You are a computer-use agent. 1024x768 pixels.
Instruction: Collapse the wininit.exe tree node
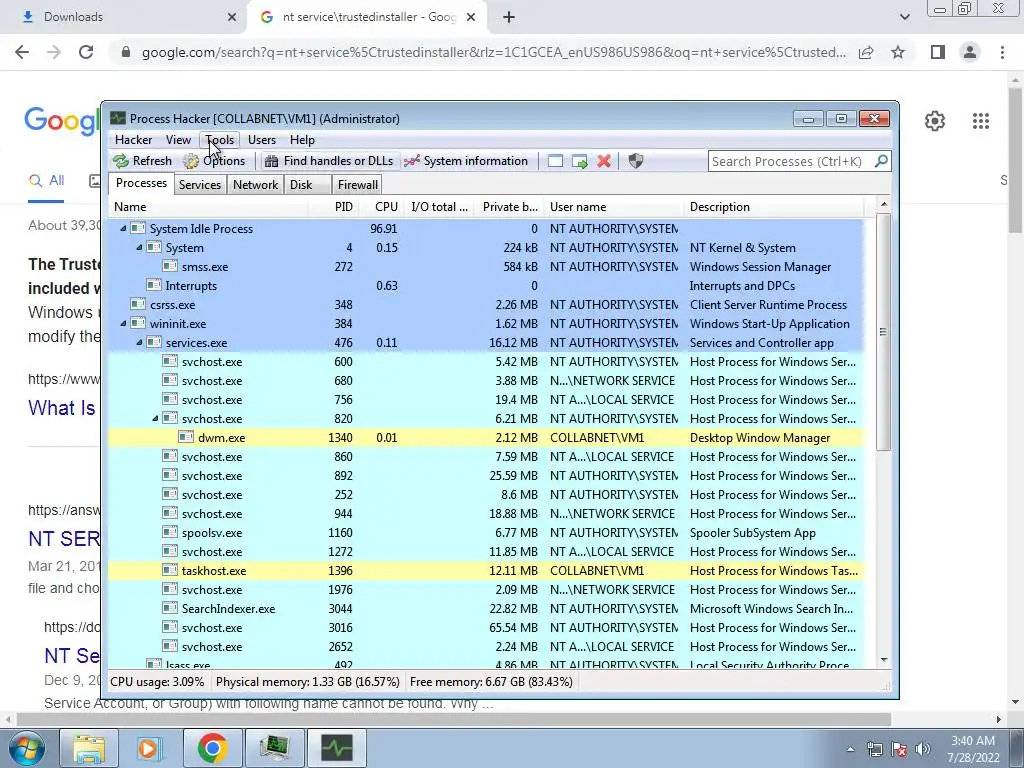tap(123, 323)
